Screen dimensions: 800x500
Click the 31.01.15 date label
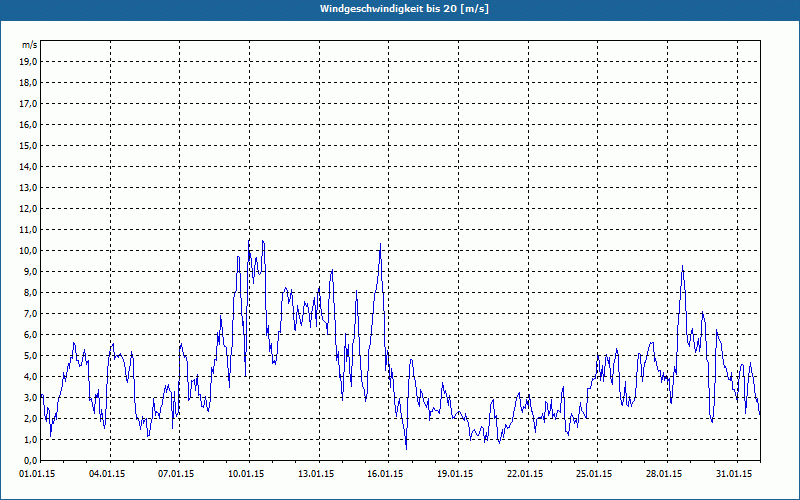click(734, 474)
